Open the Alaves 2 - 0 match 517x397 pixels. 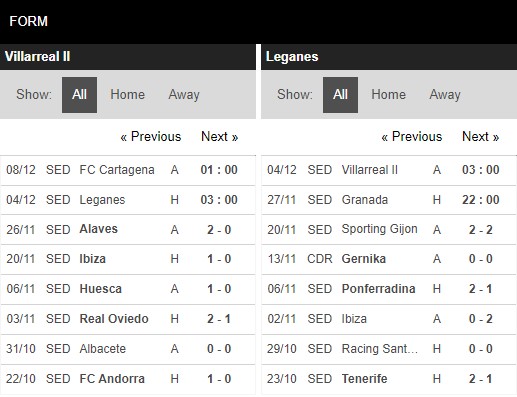pyautogui.click(x=128, y=229)
